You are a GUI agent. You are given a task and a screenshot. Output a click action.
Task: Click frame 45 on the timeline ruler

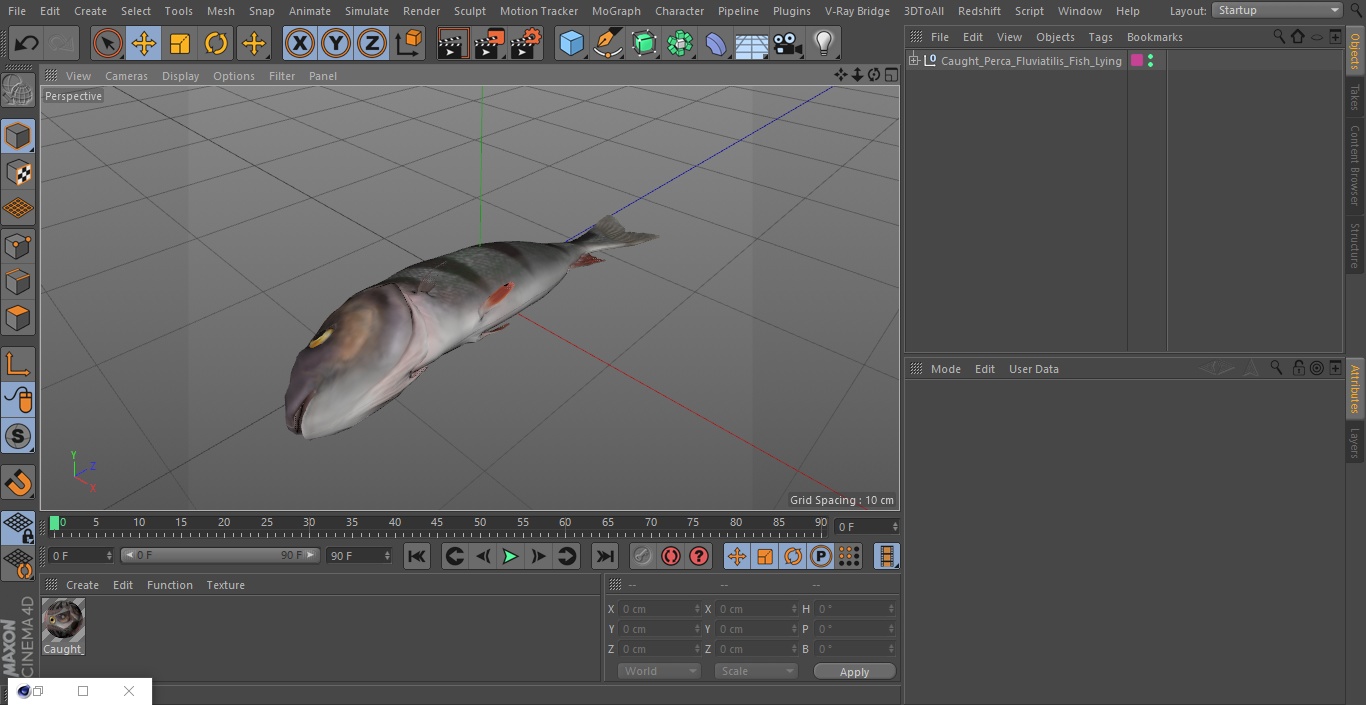tap(437, 523)
